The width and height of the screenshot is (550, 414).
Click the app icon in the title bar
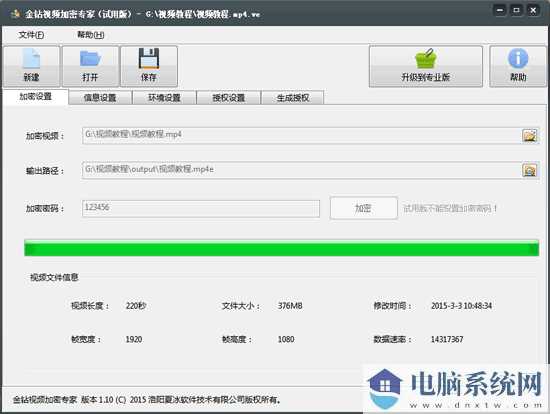tap(15, 14)
